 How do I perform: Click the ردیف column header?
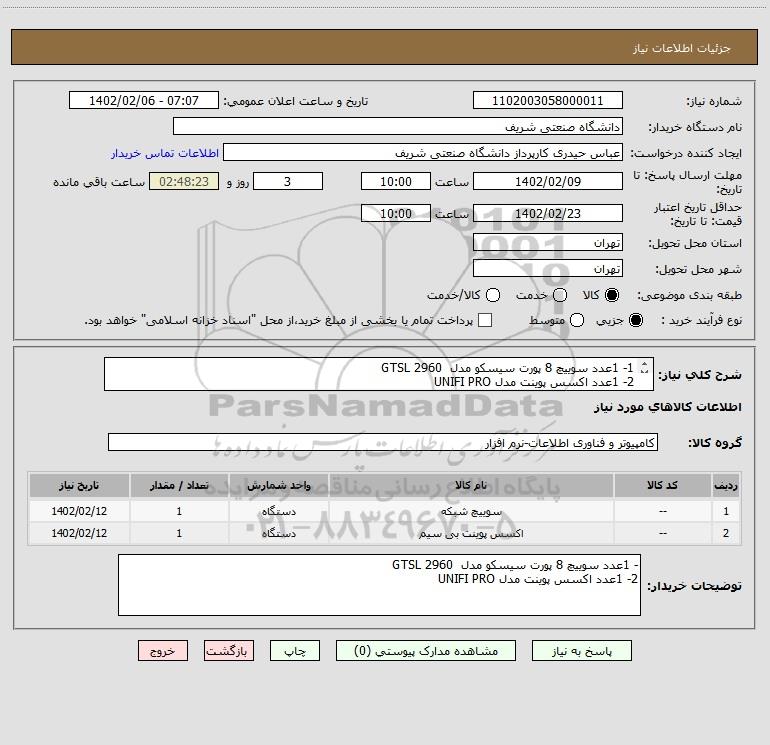[x=726, y=485]
